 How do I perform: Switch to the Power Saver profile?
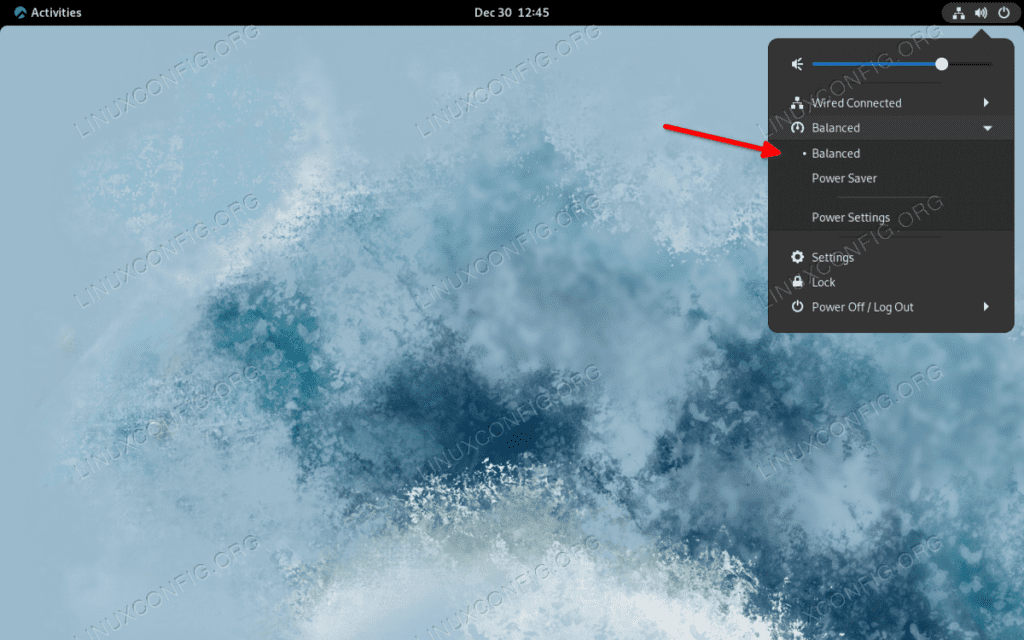point(891,178)
